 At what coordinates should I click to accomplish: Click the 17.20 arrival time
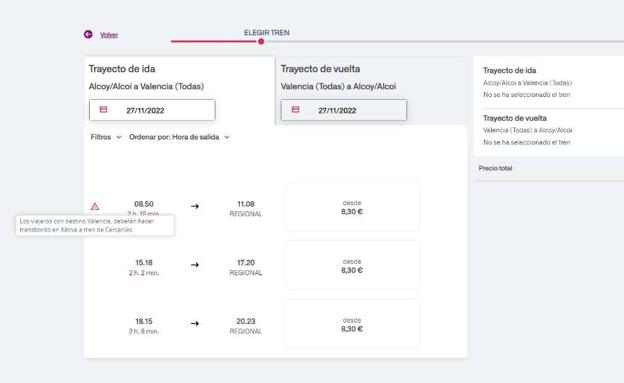point(246,263)
